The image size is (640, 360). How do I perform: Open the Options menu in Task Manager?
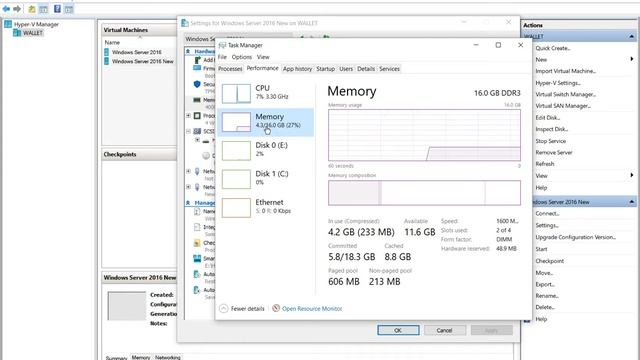(242, 57)
